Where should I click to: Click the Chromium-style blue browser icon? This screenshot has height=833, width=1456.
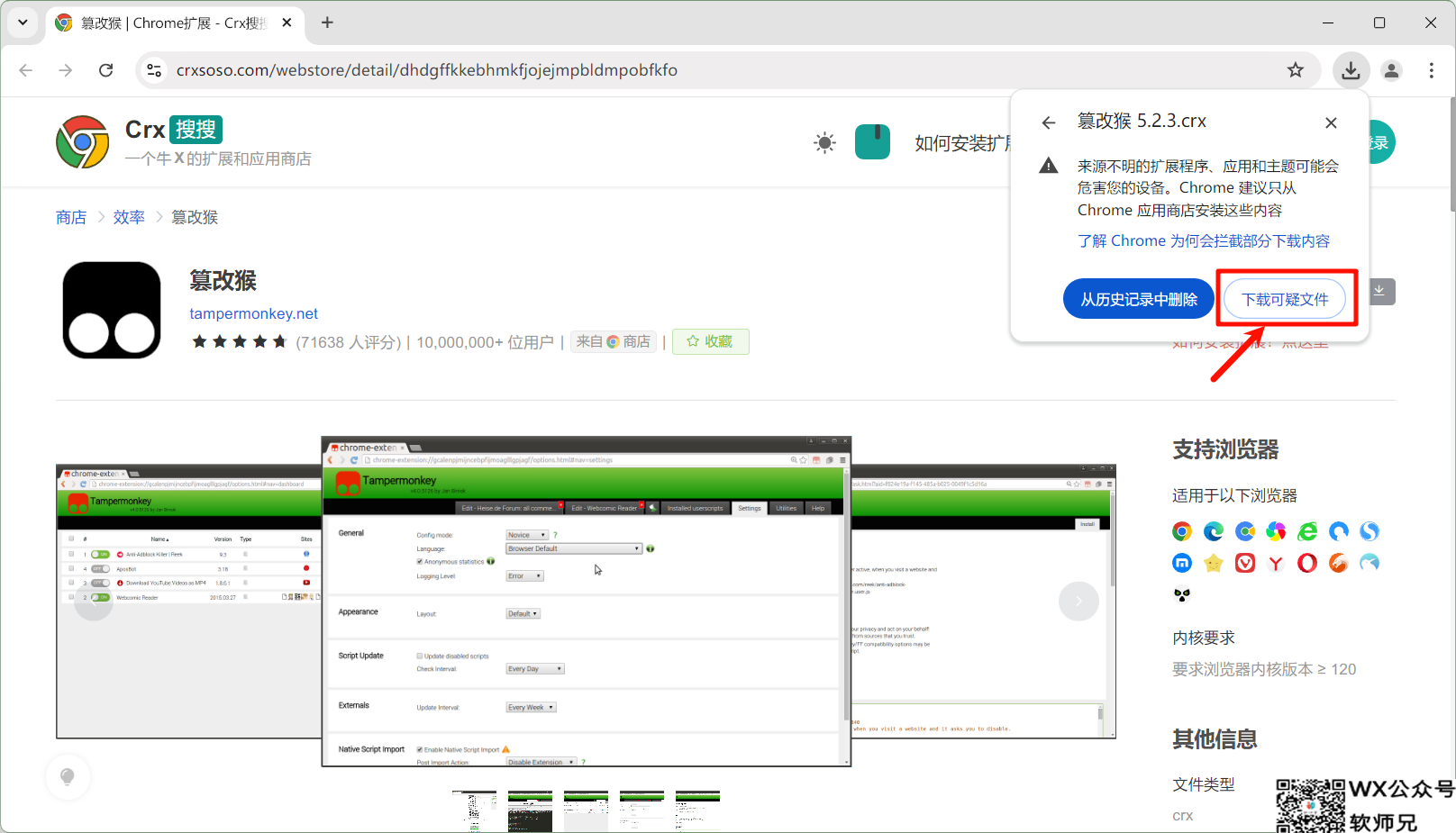[1245, 531]
